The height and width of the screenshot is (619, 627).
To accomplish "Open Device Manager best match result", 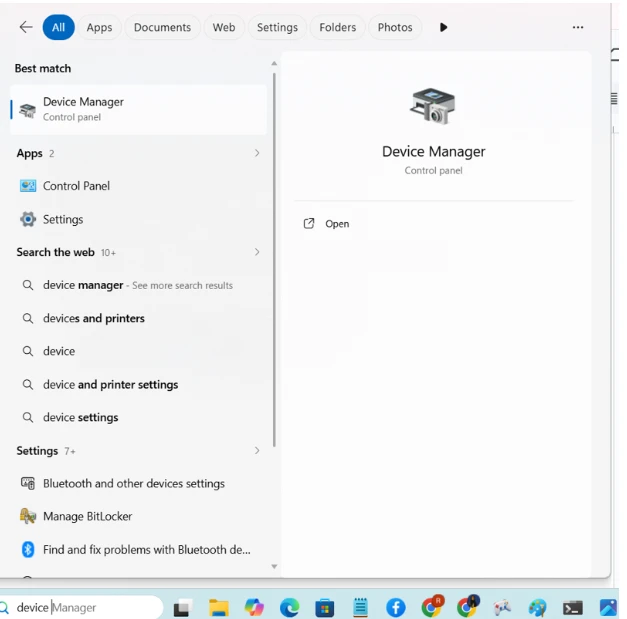I will (x=138, y=110).
